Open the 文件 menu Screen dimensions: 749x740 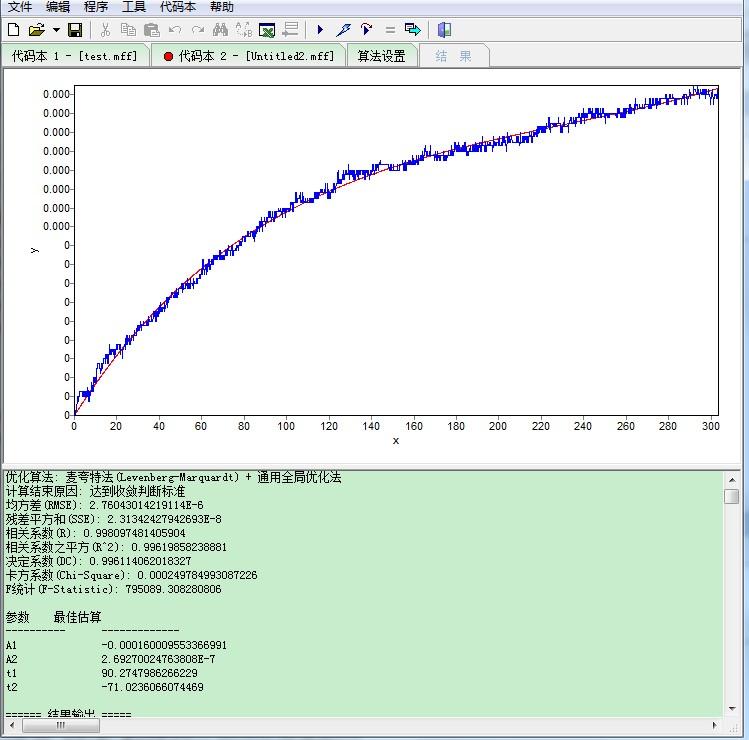[x=20, y=7]
